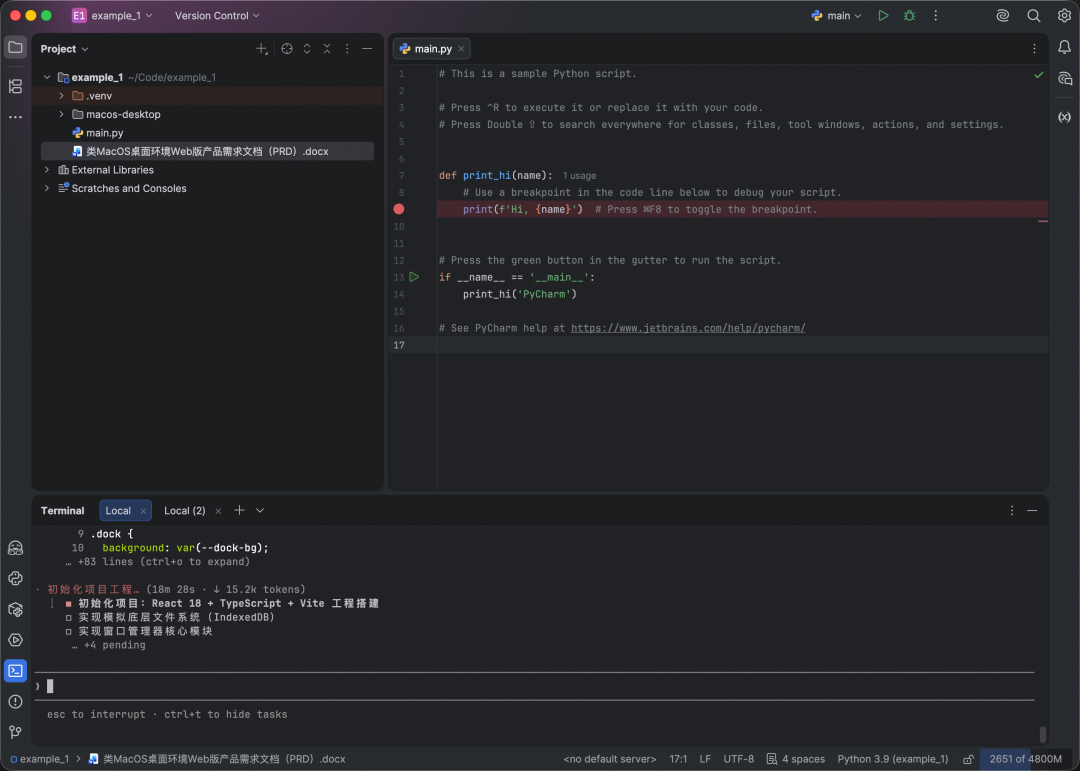The height and width of the screenshot is (771, 1080).
Task: Toggle the Project tool window folder icon
Action: (15, 48)
